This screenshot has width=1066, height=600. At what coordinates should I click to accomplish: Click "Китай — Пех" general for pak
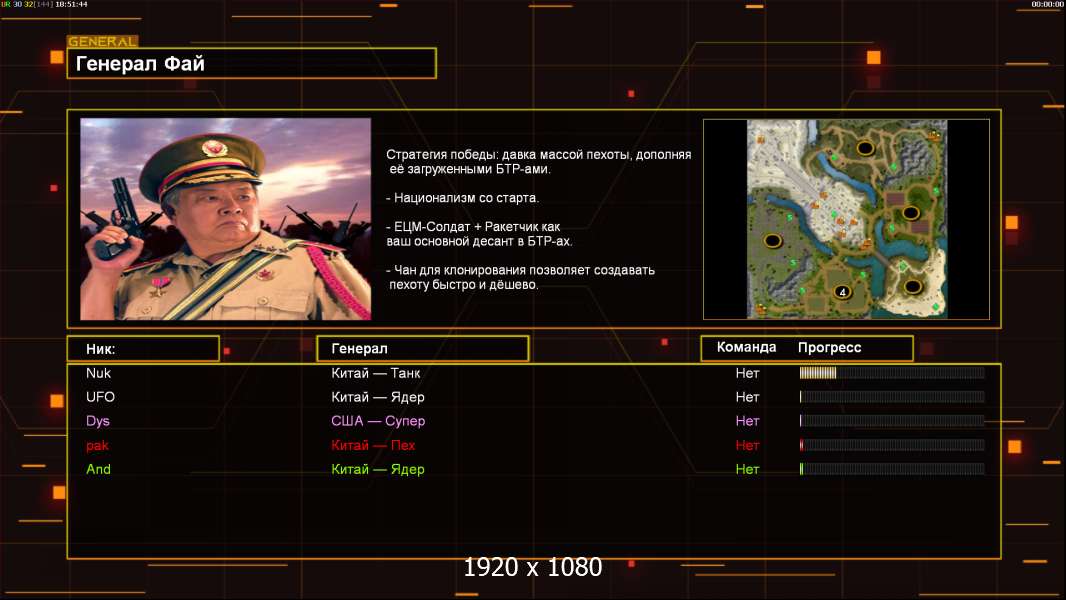(x=373, y=445)
